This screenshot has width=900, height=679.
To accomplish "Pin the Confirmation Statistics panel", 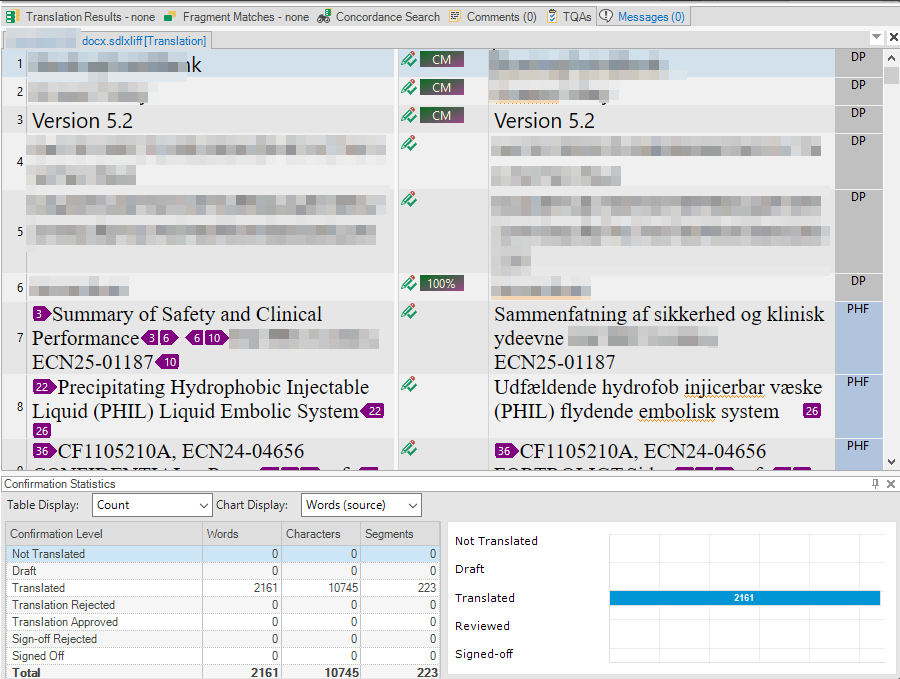I will click(x=875, y=484).
